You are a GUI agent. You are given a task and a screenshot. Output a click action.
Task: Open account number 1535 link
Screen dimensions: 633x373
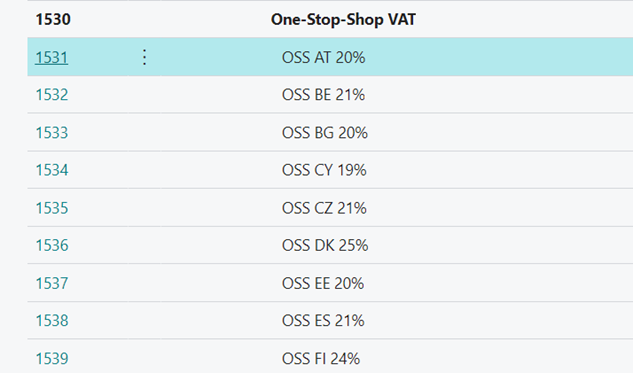tap(52, 208)
